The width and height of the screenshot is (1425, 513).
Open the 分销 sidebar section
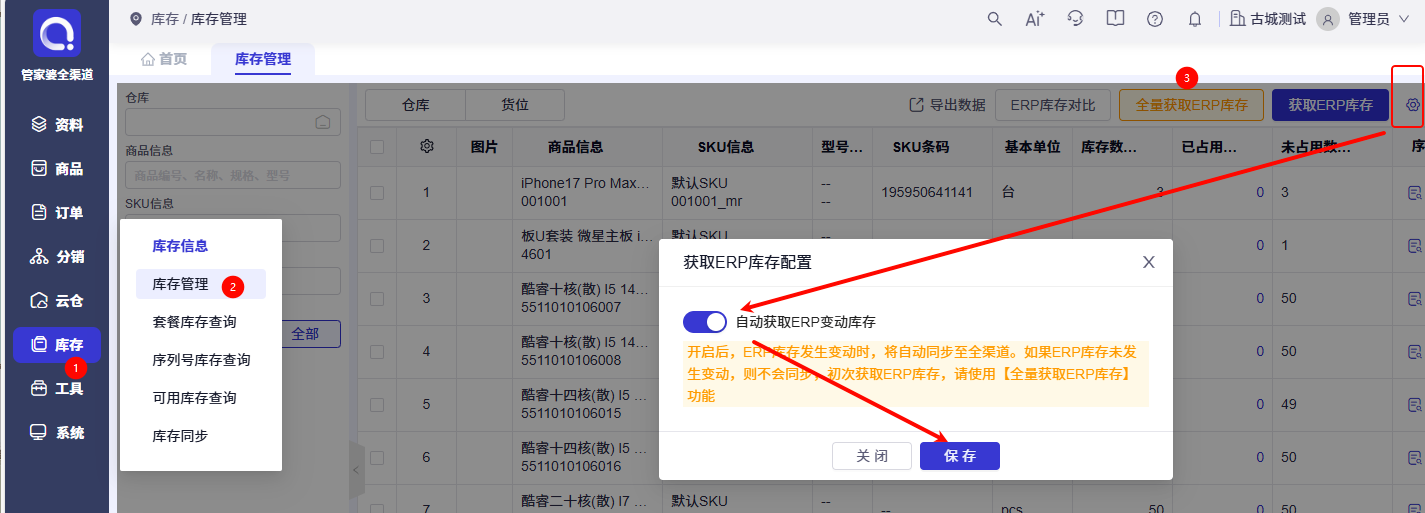point(57,257)
